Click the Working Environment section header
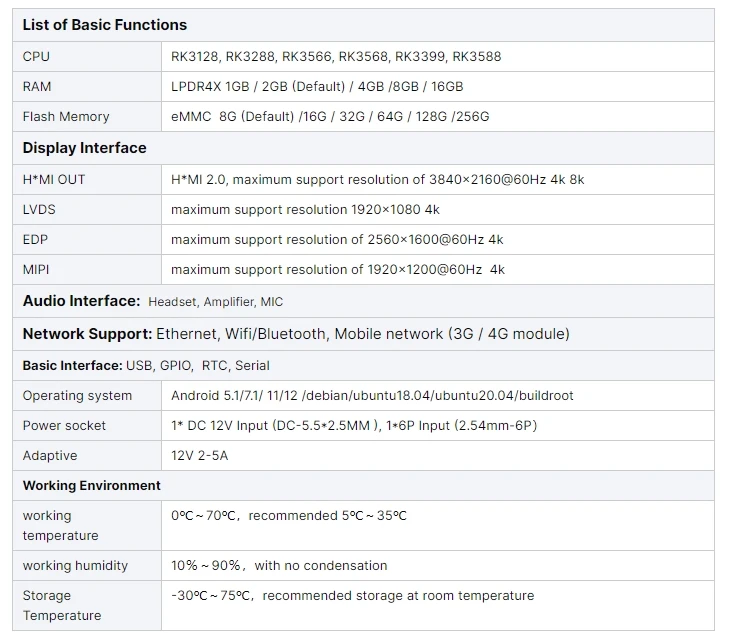 coord(92,486)
